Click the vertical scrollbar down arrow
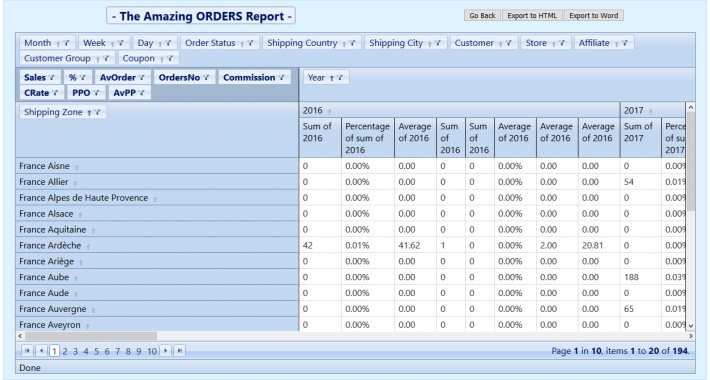 point(691,326)
